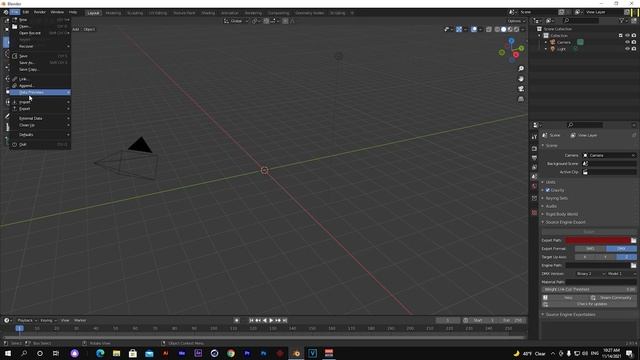Open the Output properties tab icon

click(534, 158)
